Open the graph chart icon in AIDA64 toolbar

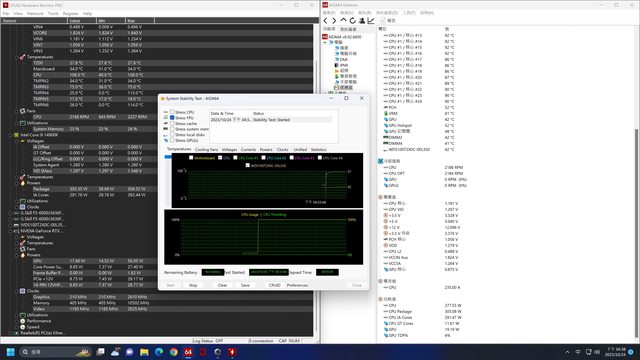click(x=371, y=20)
